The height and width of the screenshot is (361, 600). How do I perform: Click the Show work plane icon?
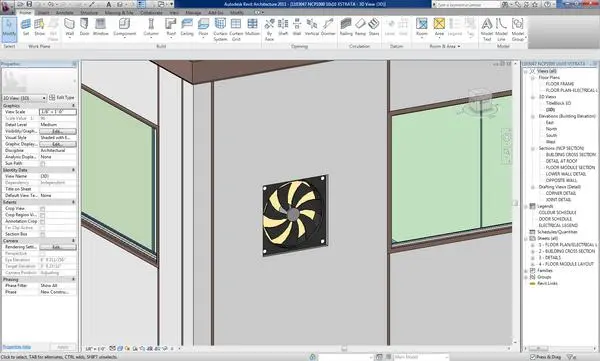point(39,28)
